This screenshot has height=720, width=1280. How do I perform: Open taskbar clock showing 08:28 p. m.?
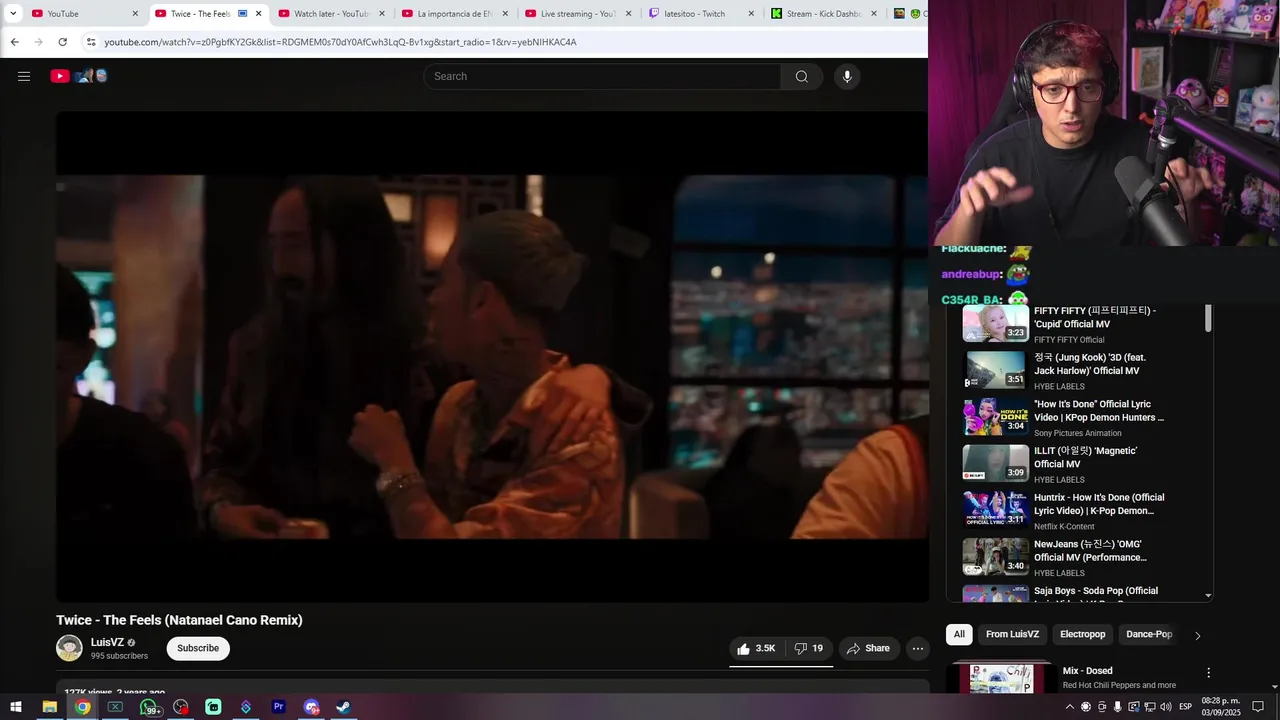[x=1221, y=707]
